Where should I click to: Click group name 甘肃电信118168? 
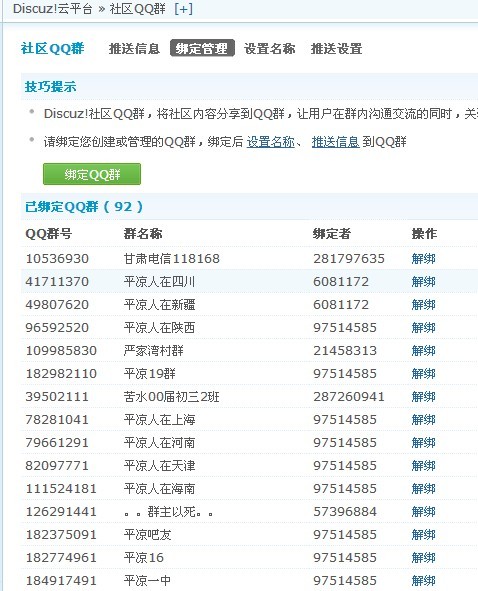point(172,259)
